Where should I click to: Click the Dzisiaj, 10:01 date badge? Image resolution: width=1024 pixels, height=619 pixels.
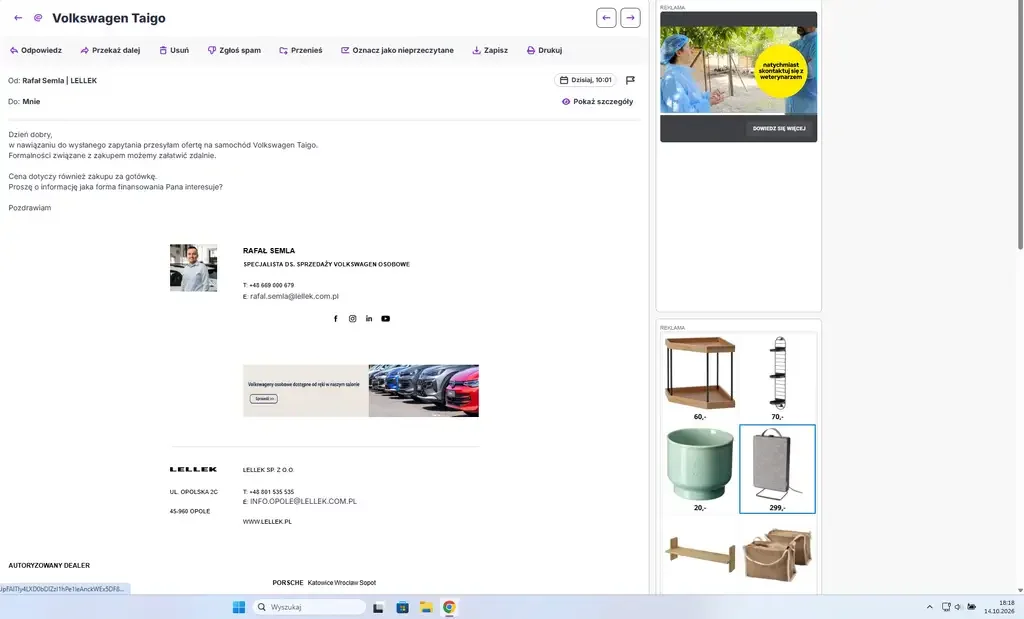click(x=586, y=80)
